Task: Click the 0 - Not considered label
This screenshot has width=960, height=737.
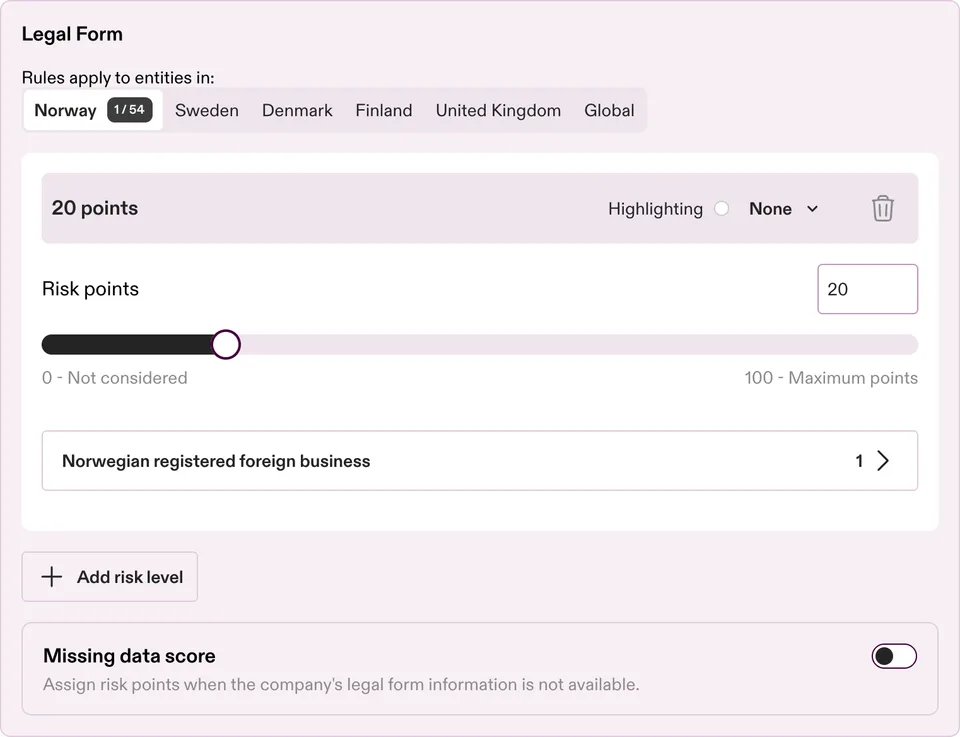Action: (114, 378)
